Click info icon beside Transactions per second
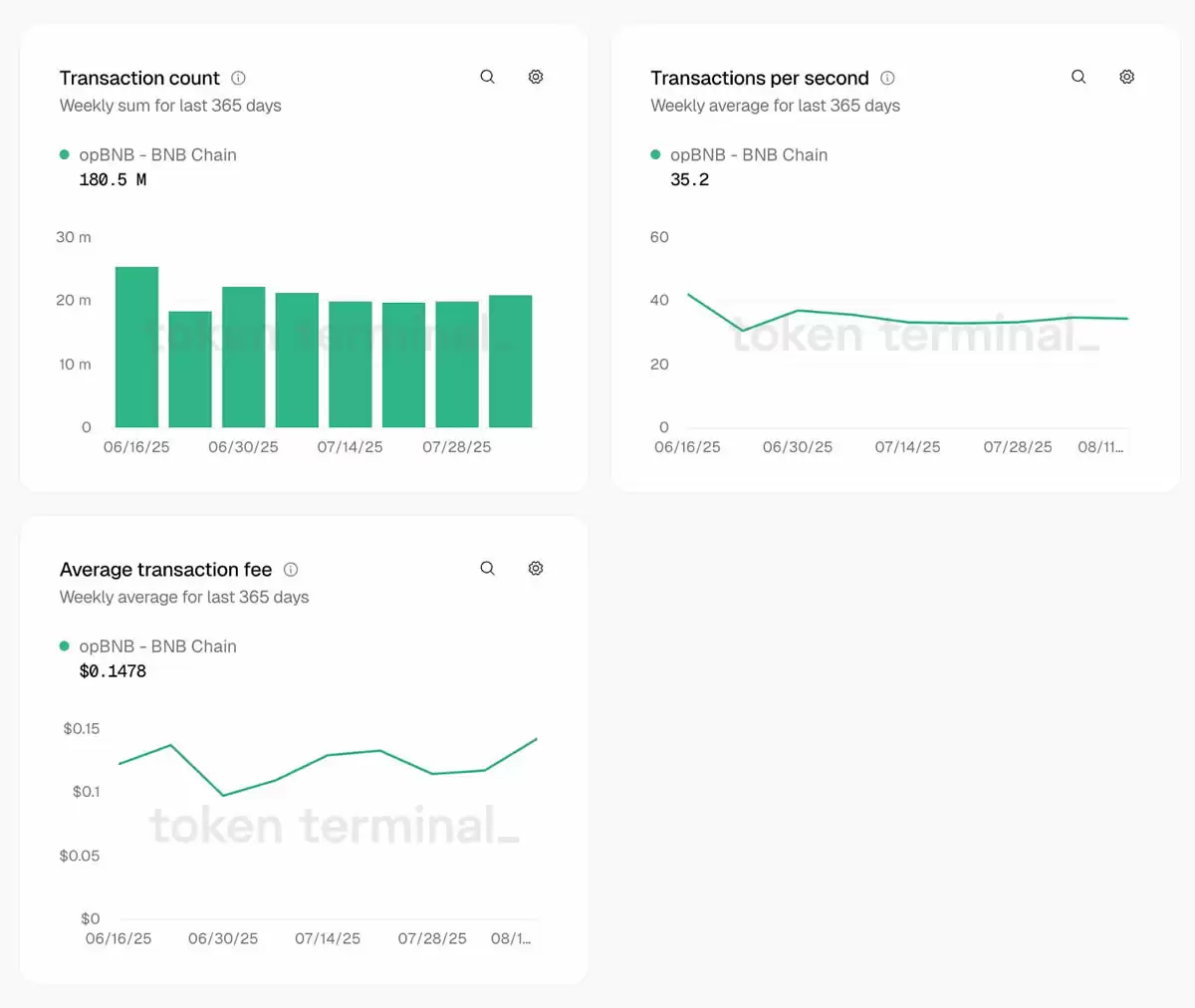1195x1008 pixels. [887, 78]
